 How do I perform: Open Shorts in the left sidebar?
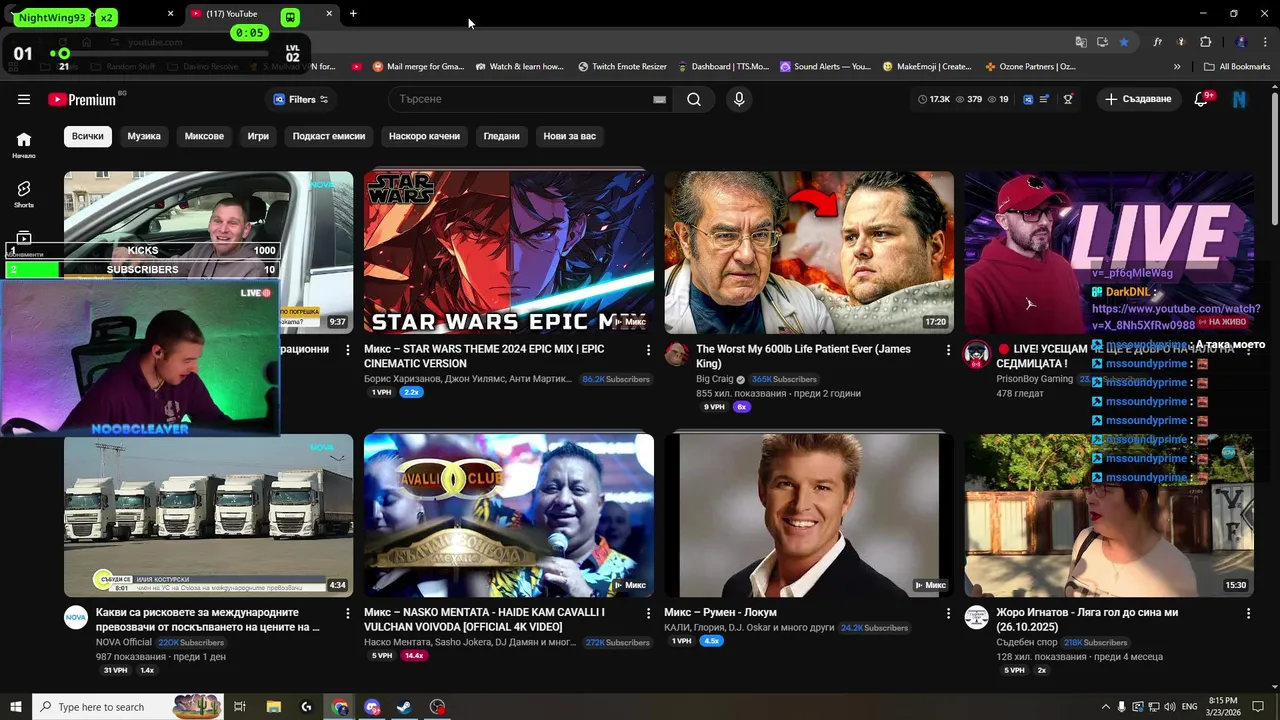point(24,194)
